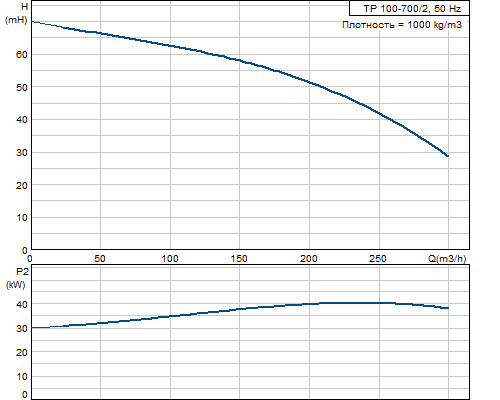This screenshot has height=400, width=500.
Task: Click the 100 label on the flow axis
Action: point(170,259)
